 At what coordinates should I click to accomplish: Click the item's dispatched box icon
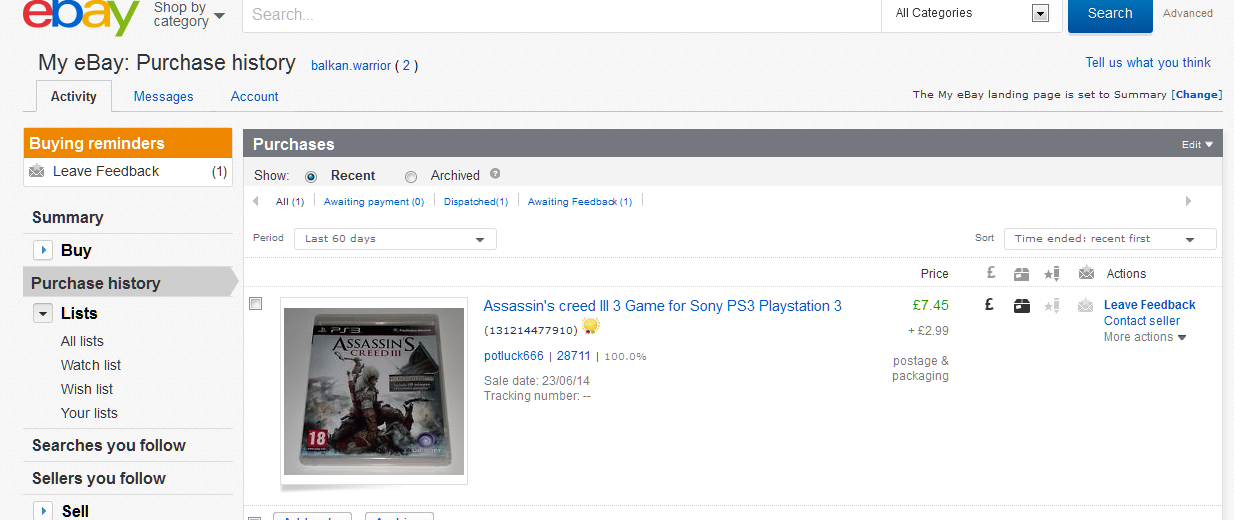[1021, 306]
